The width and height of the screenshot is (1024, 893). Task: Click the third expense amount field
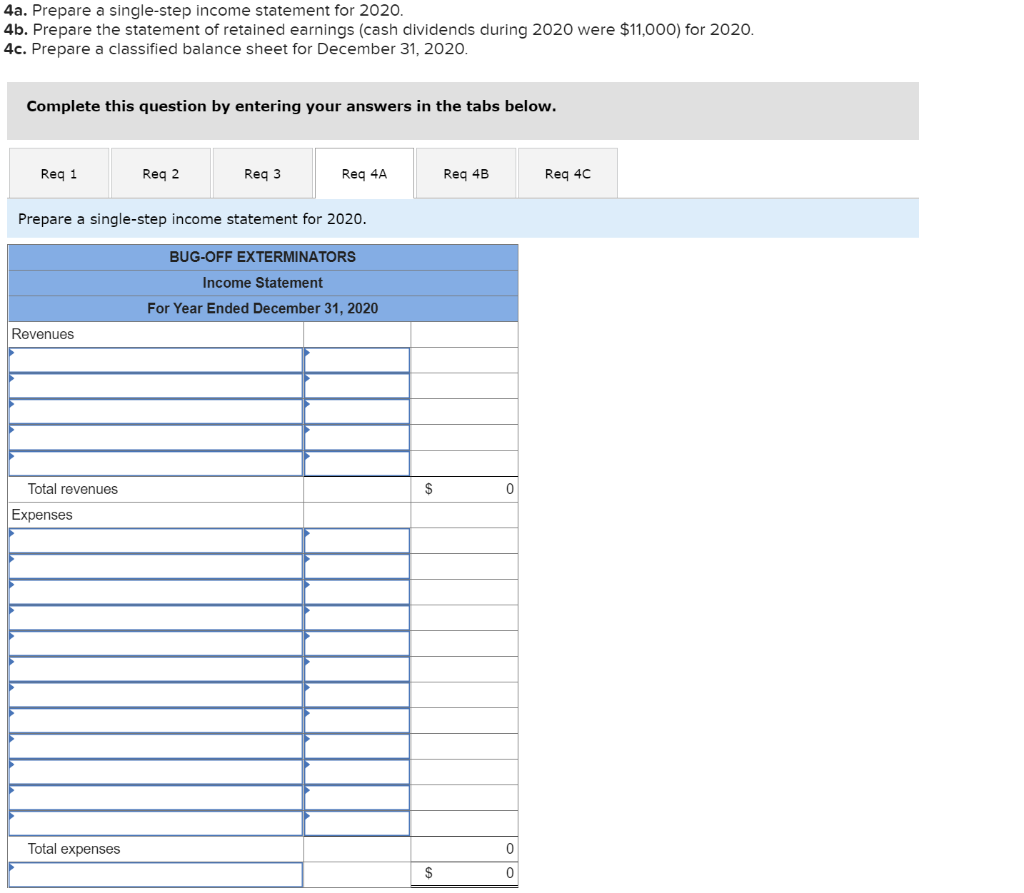(x=357, y=592)
